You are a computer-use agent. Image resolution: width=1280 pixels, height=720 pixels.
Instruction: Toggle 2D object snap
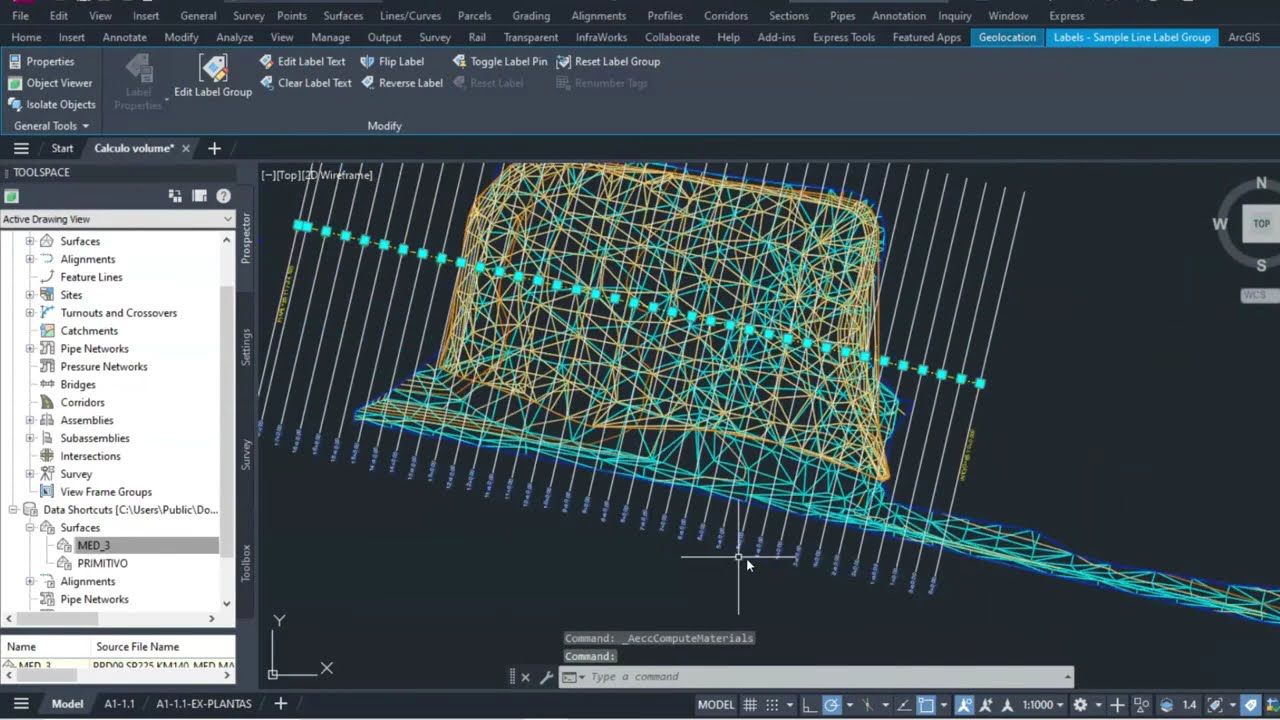tap(926, 704)
